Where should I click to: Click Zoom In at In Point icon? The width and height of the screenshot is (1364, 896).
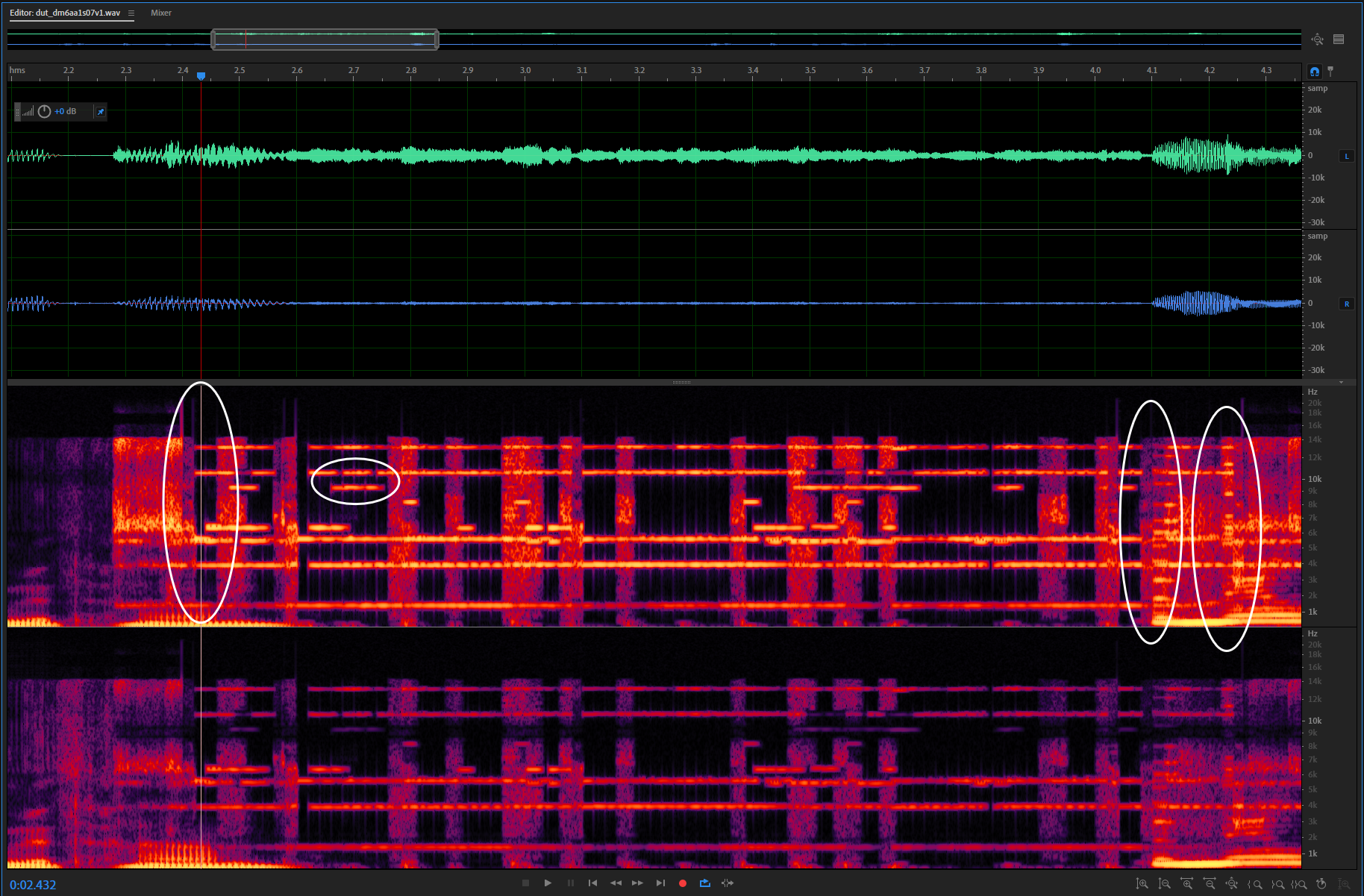1255,884
